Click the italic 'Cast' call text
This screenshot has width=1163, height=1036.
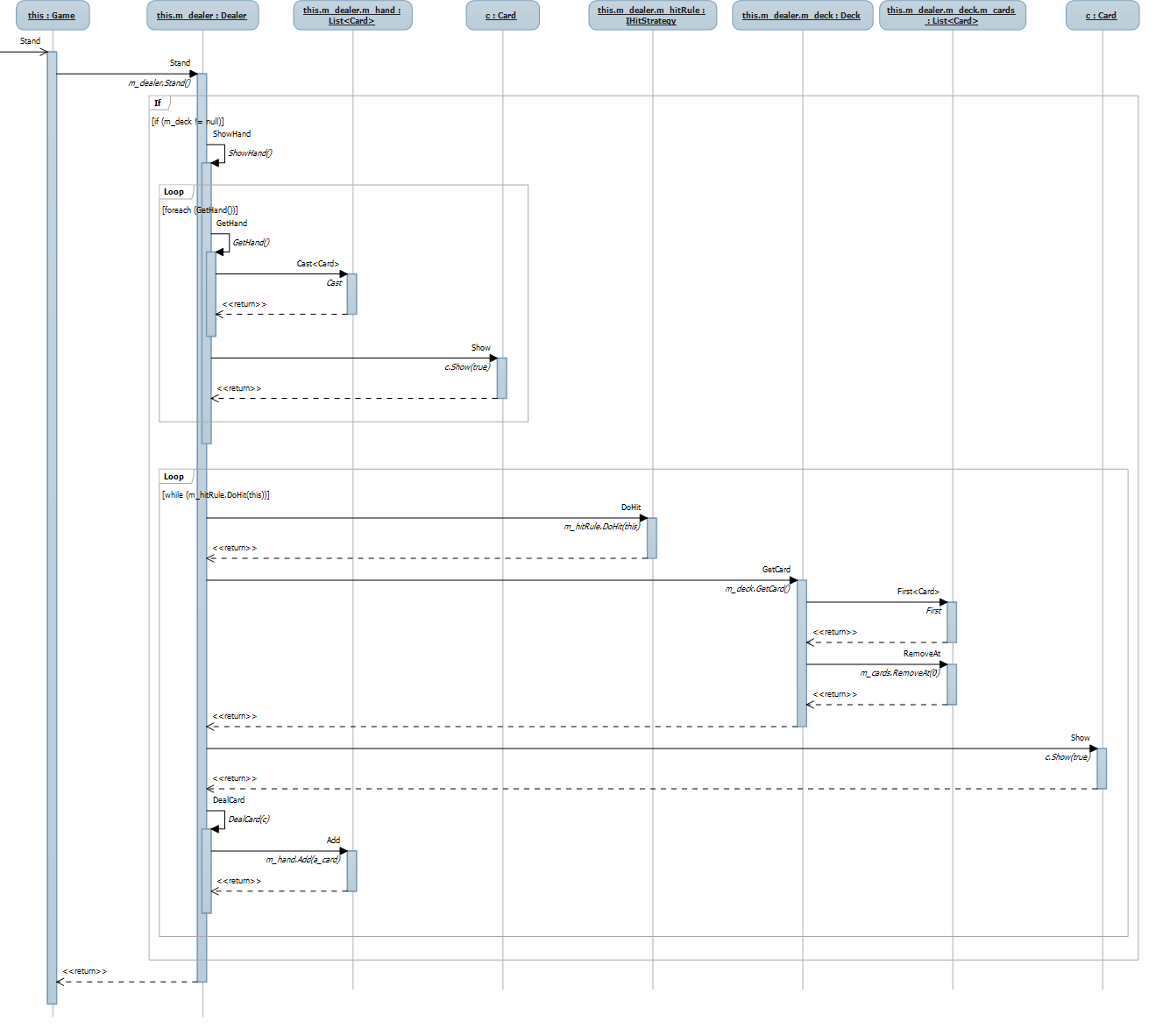334,283
